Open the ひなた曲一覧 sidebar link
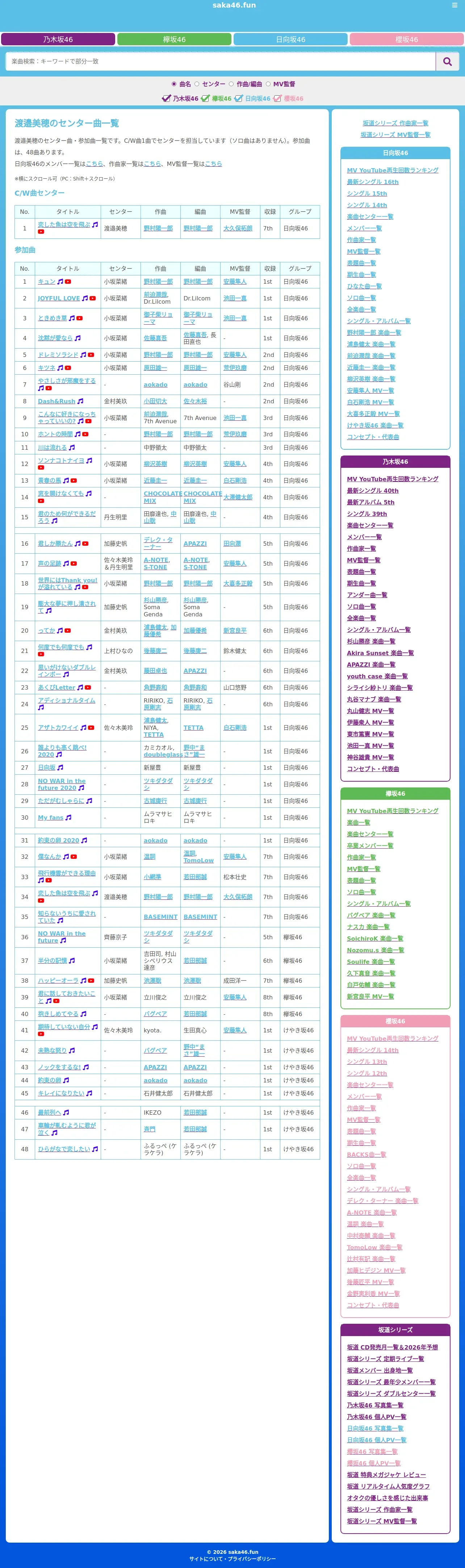Image resolution: width=465 pixels, height=1568 pixels. click(x=365, y=286)
